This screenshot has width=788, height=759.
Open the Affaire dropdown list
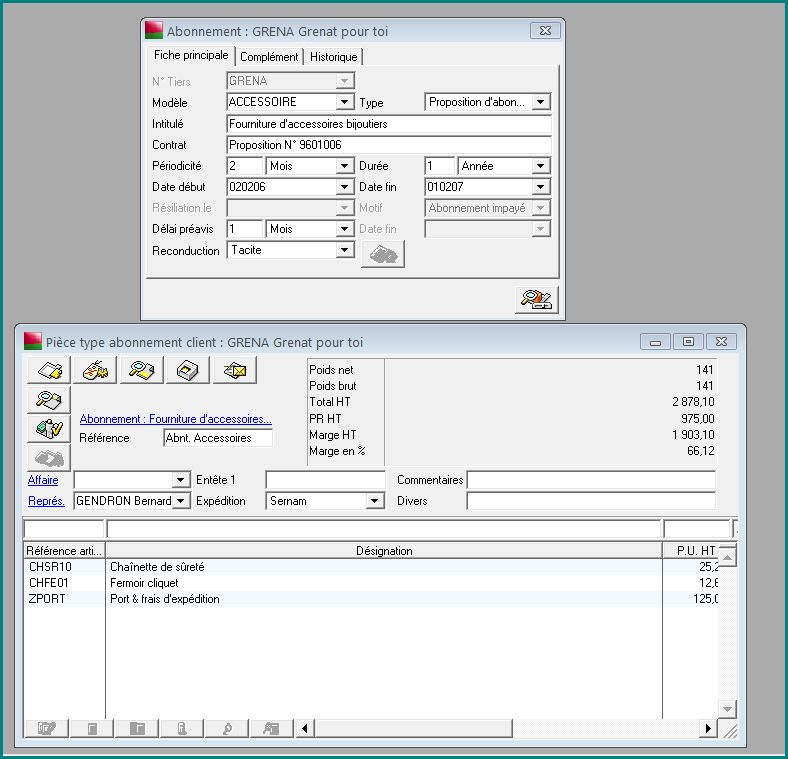tap(181, 480)
